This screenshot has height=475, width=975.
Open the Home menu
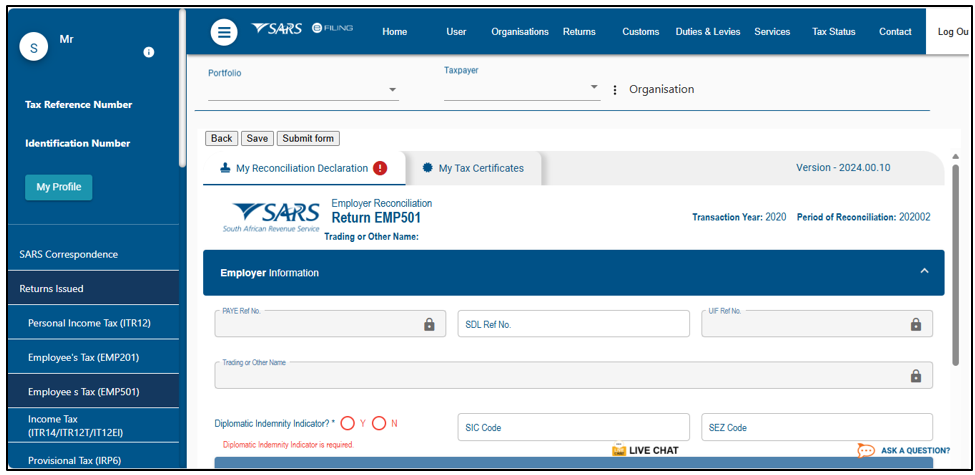point(395,32)
